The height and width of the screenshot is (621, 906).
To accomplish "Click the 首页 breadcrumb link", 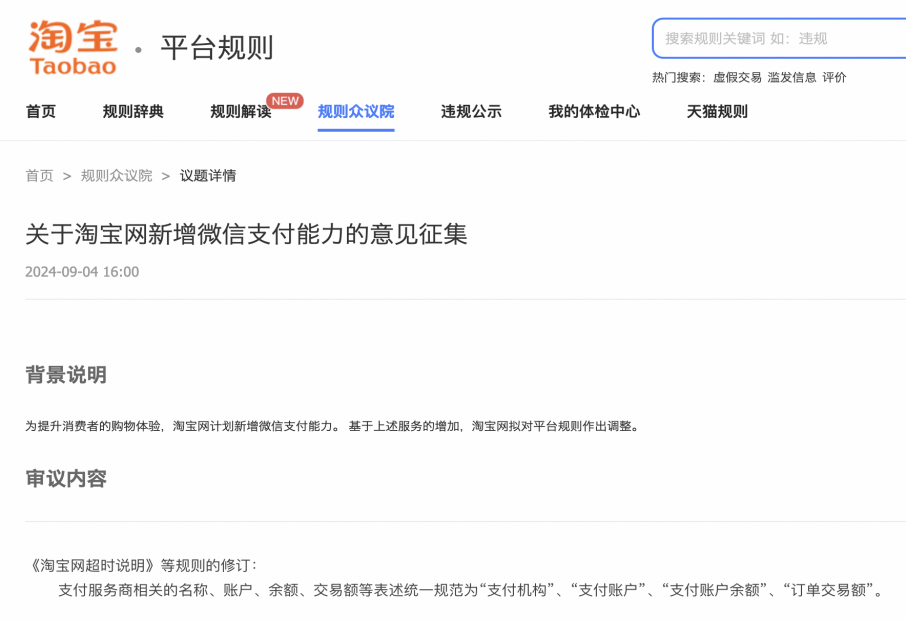I will click(x=39, y=176).
